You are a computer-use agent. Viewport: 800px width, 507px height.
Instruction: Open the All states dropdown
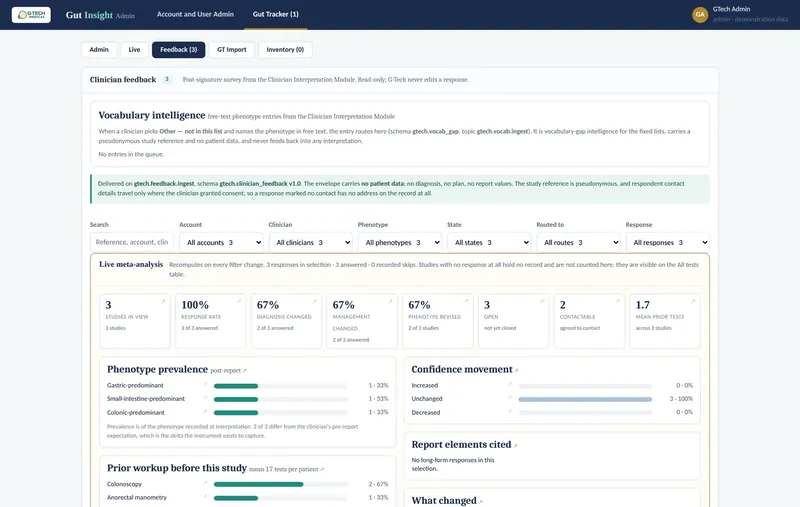tap(489, 242)
